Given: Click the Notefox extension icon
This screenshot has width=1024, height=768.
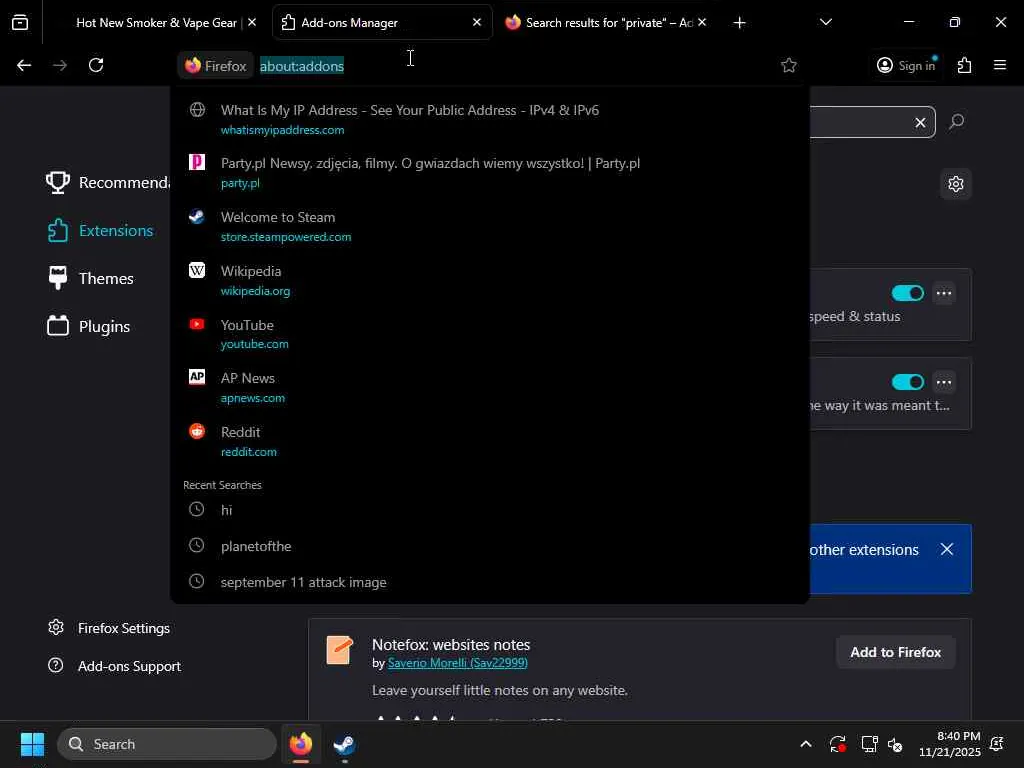Looking at the screenshot, I should (340, 650).
